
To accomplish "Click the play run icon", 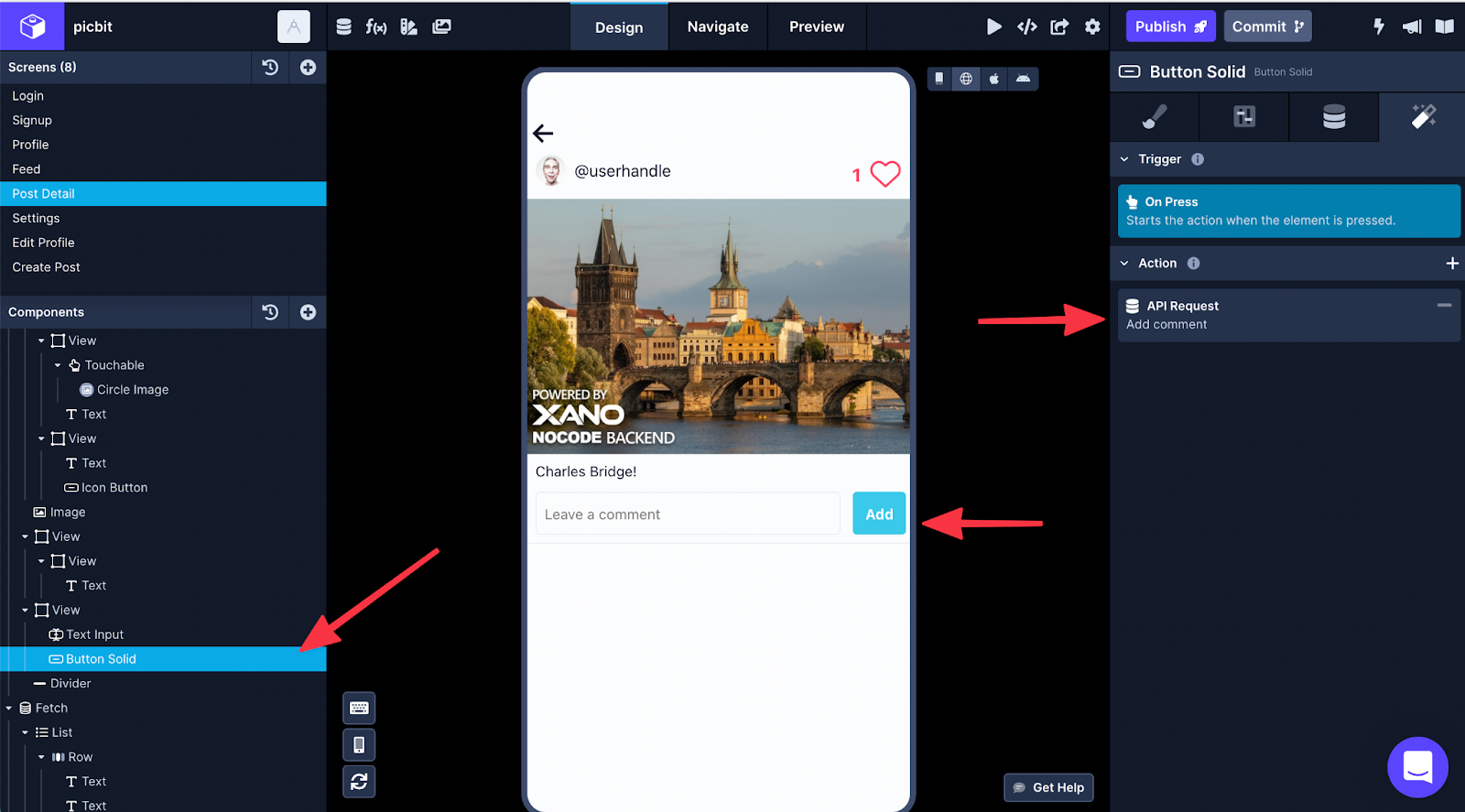I will point(993,27).
